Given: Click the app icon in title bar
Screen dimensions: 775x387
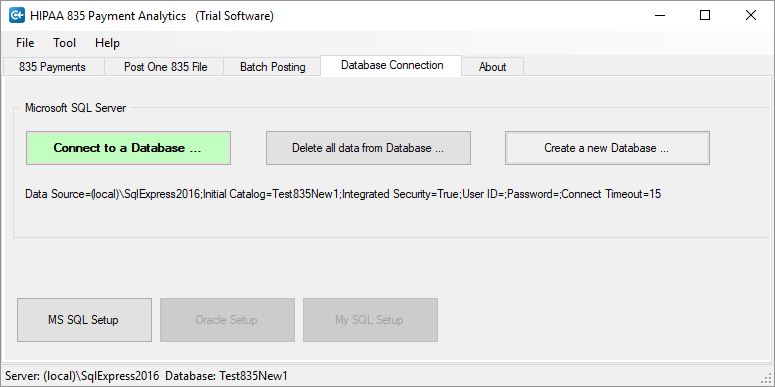Looking at the screenshot, I should click(x=17, y=15).
